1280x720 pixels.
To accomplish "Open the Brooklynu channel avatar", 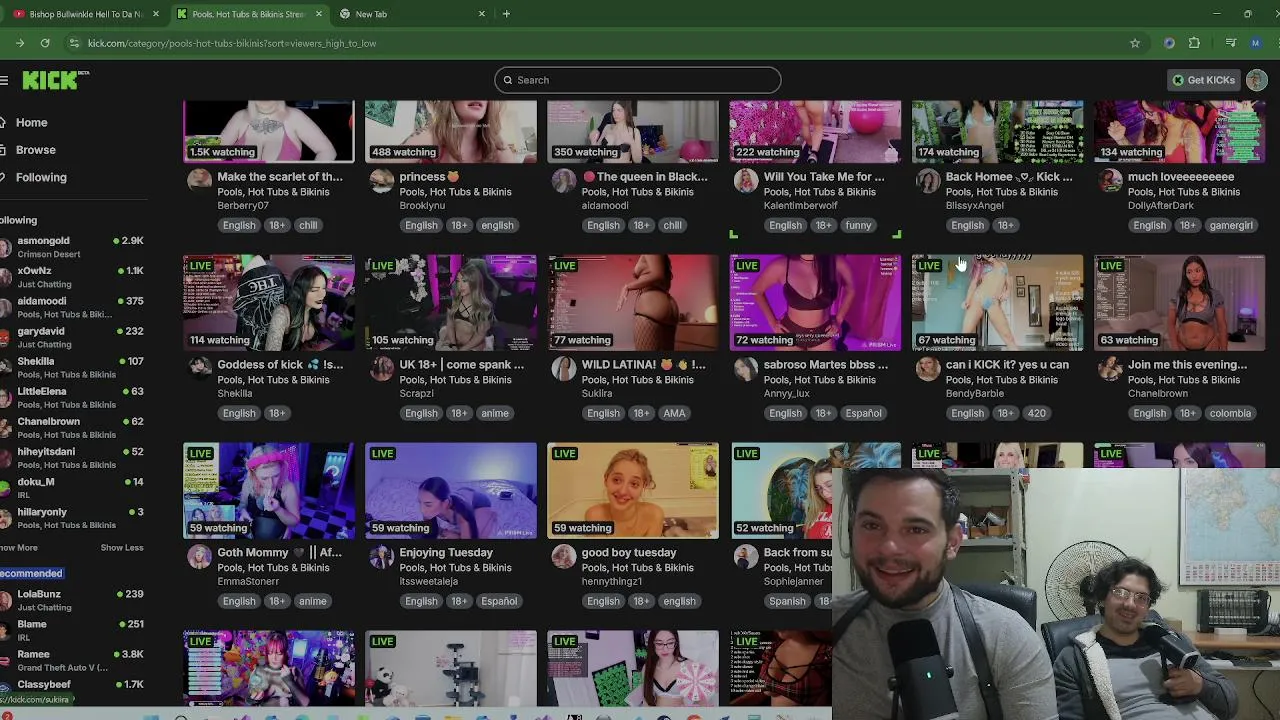I will [382, 181].
